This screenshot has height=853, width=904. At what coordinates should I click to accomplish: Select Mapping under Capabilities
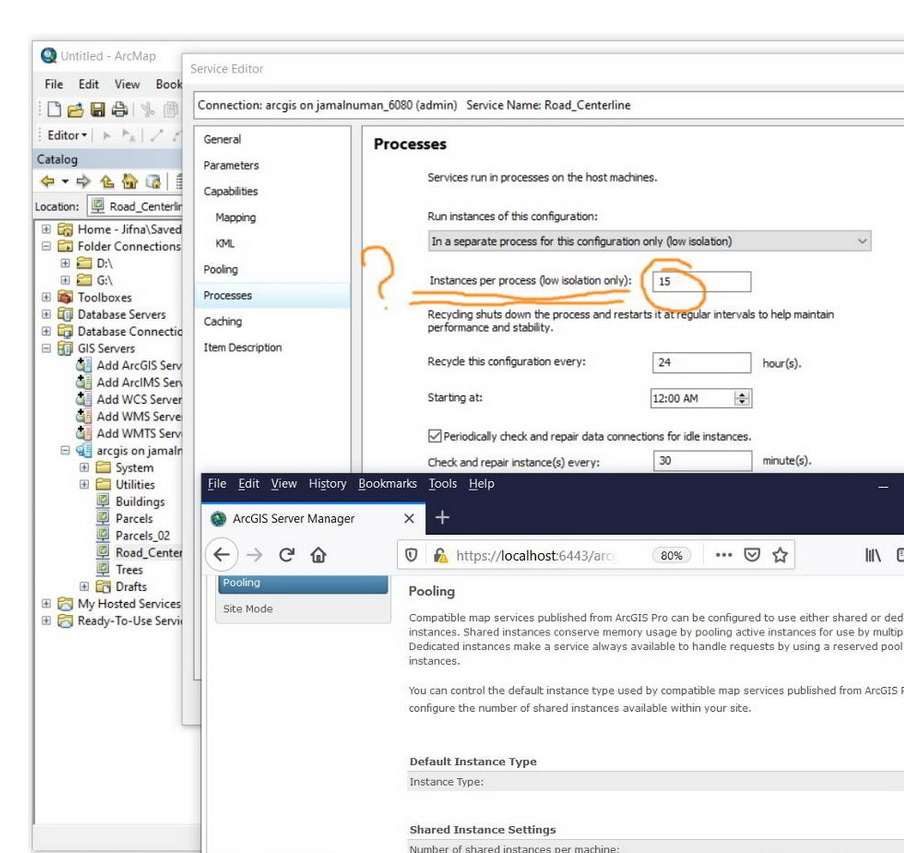pos(236,217)
